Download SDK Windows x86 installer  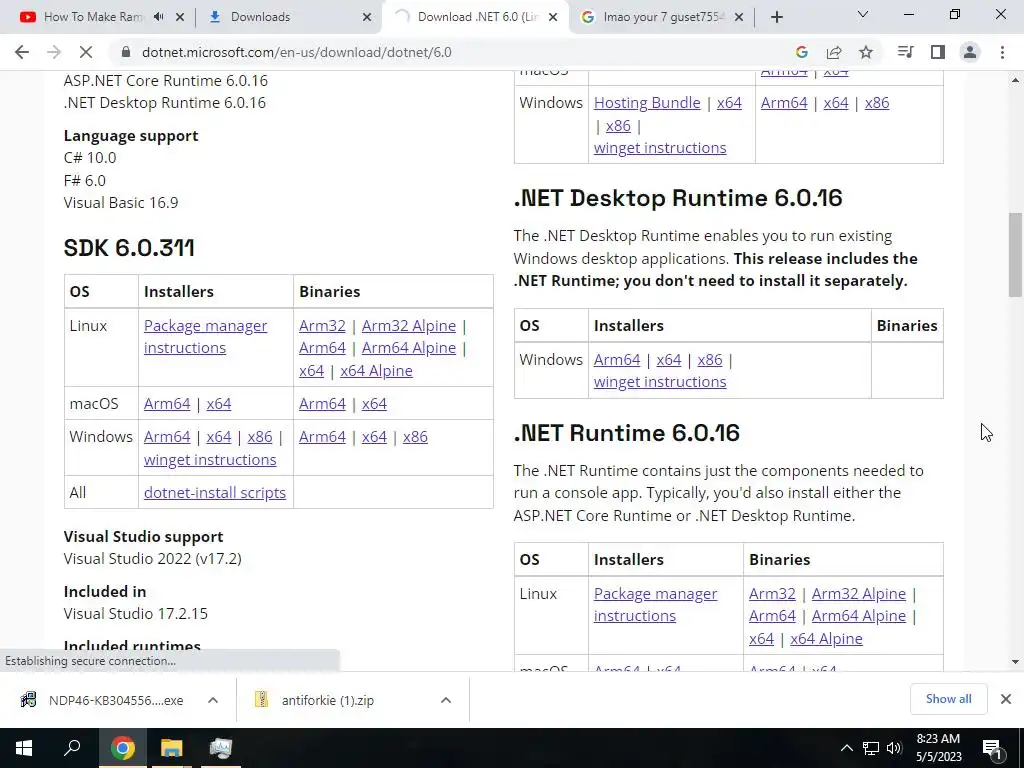260,436
